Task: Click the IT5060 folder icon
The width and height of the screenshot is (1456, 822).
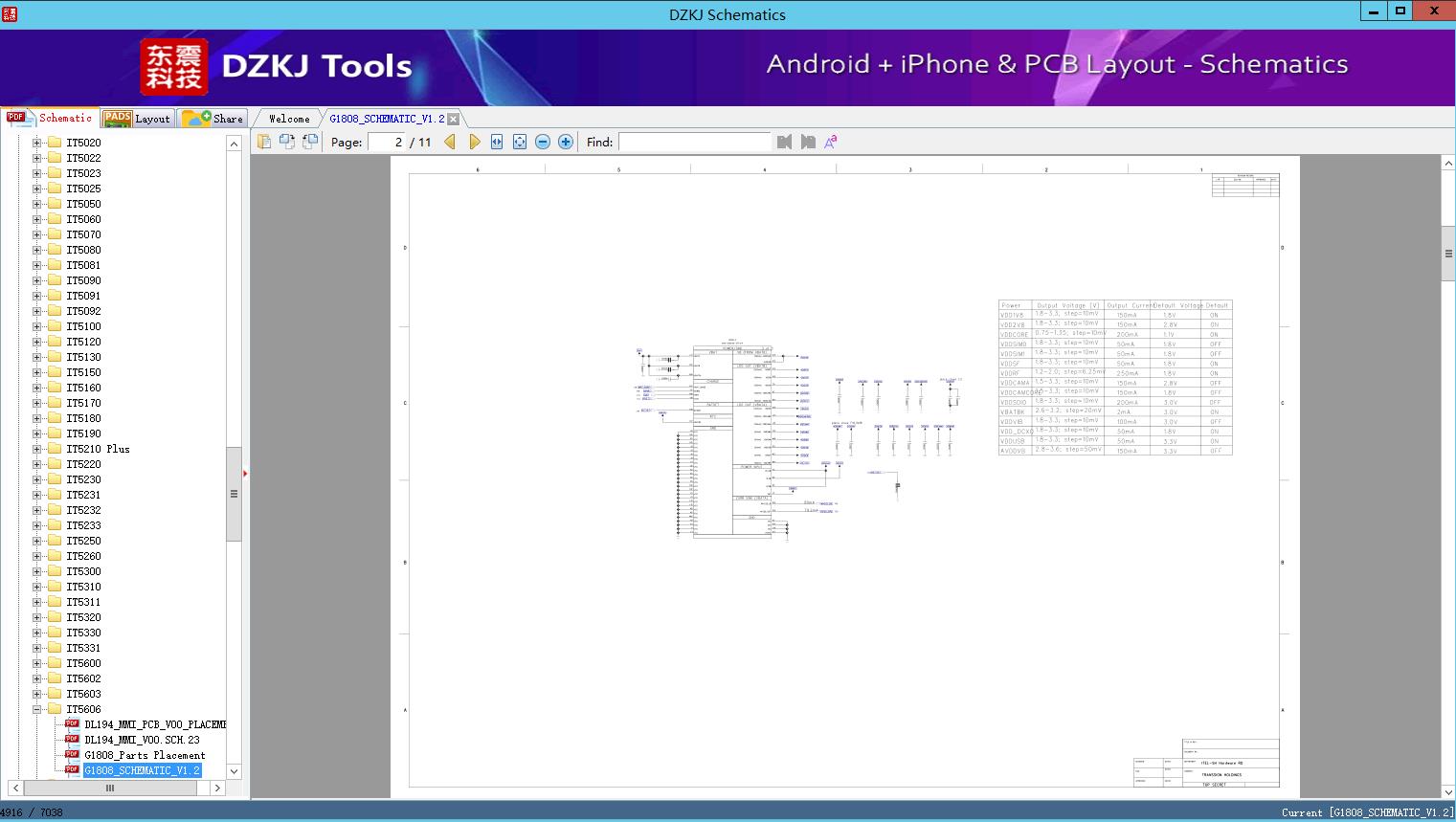Action: 55,219
